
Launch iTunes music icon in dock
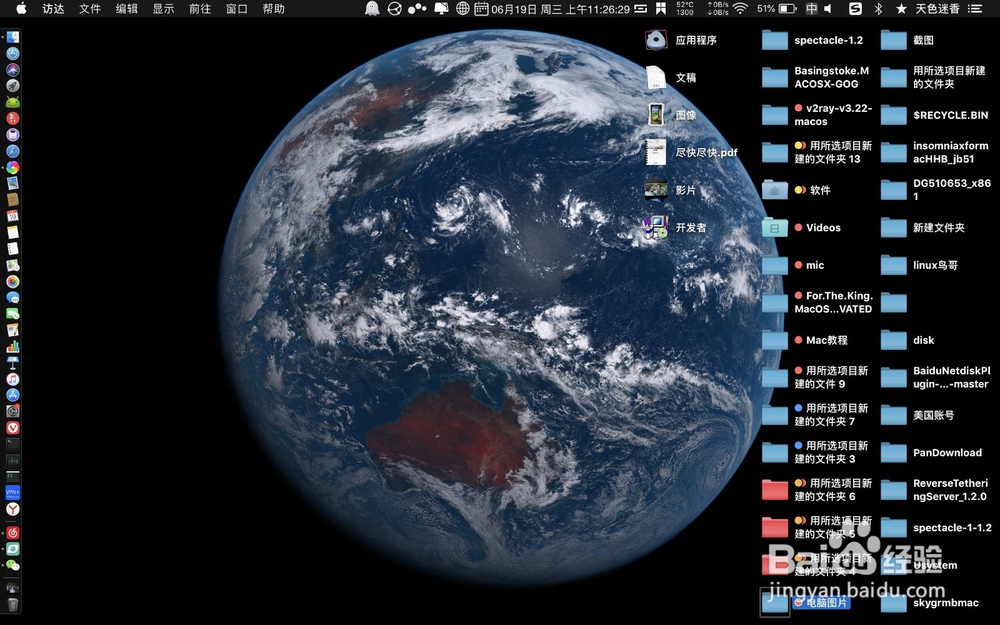13,379
